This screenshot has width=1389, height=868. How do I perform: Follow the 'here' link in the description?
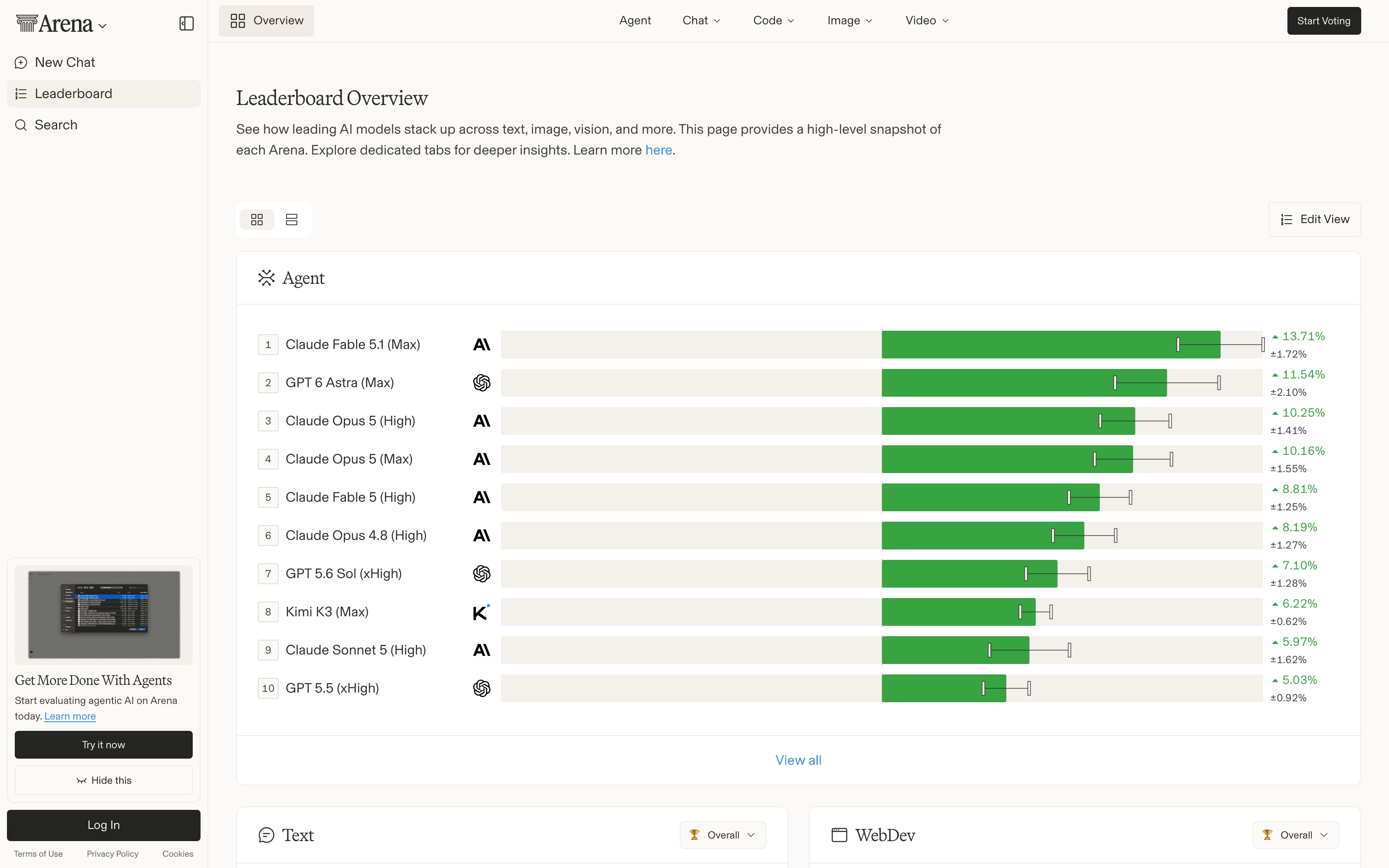point(658,151)
